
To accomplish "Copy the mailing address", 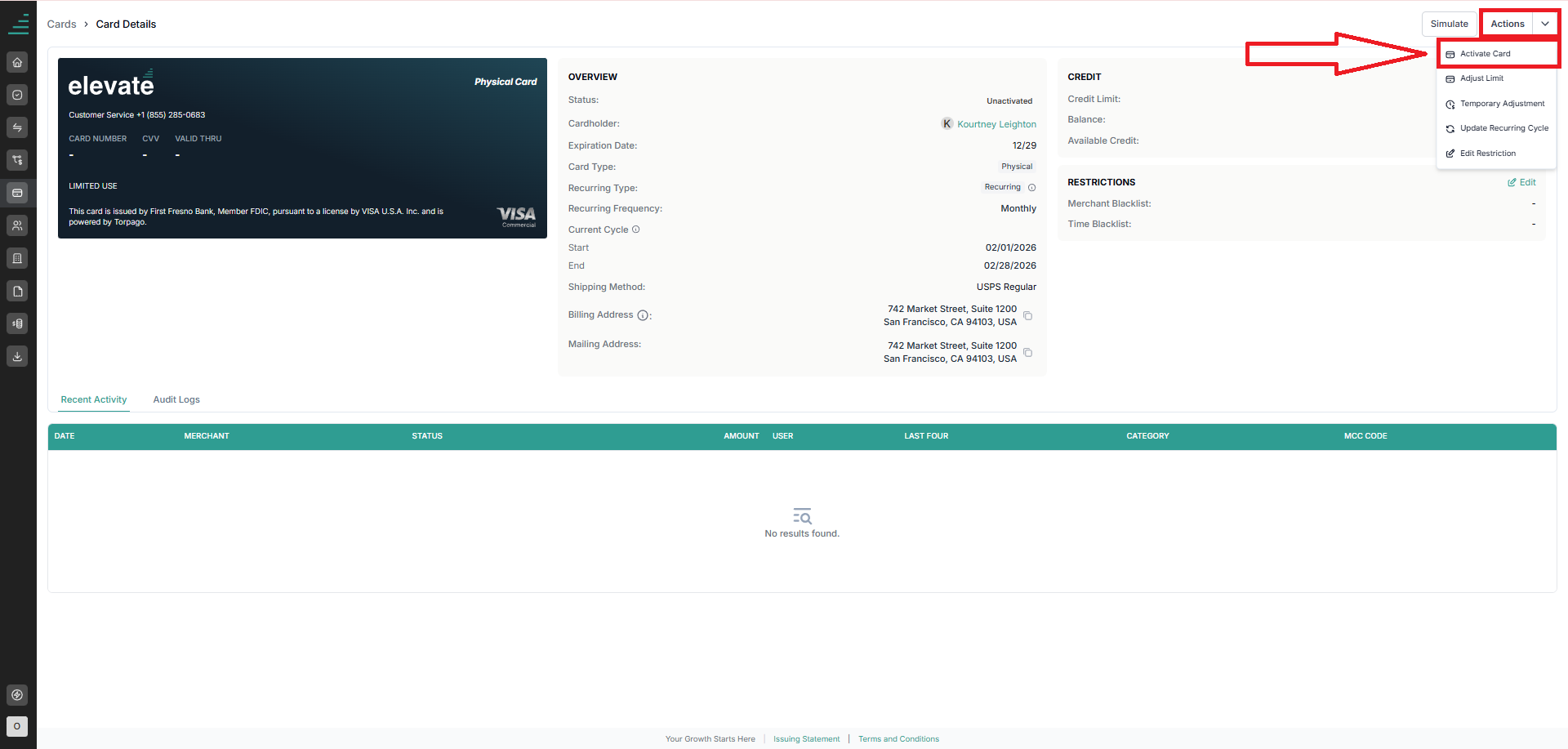I will (1028, 353).
